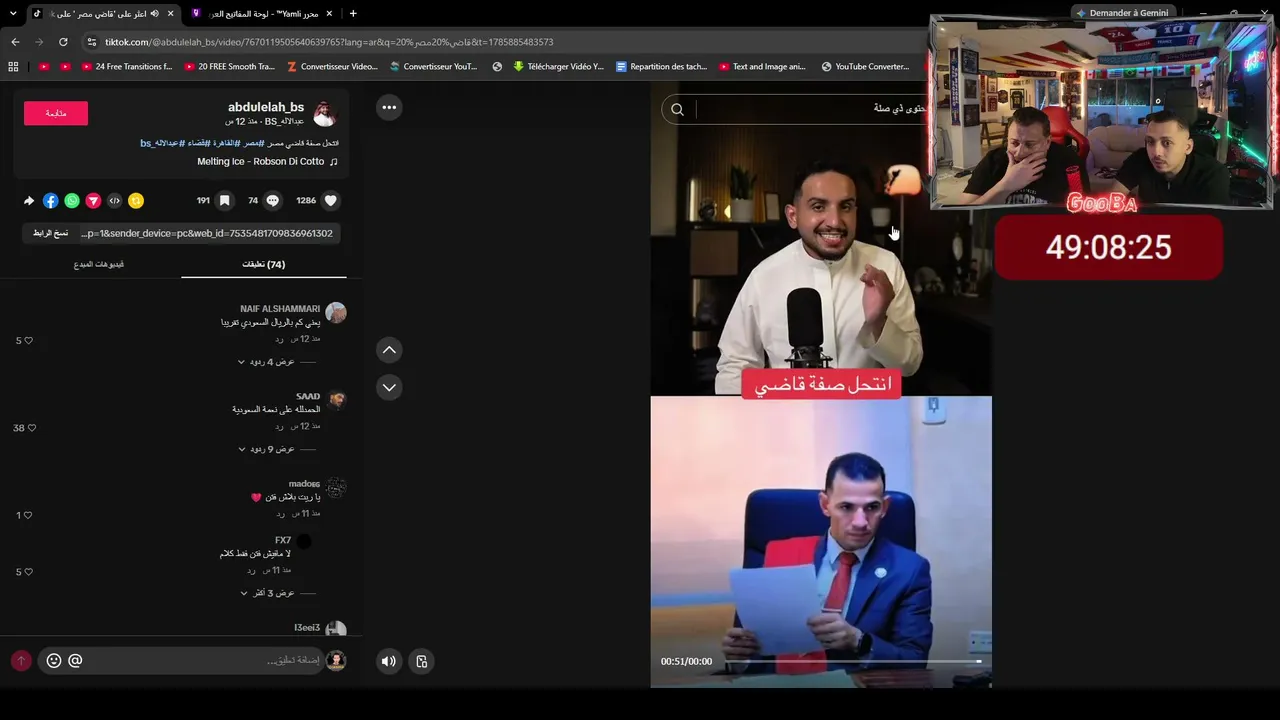Click the search magnifier icon over video
This screenshot has width=1280, height=720.
pyautogui.click(x=678, y=109)
